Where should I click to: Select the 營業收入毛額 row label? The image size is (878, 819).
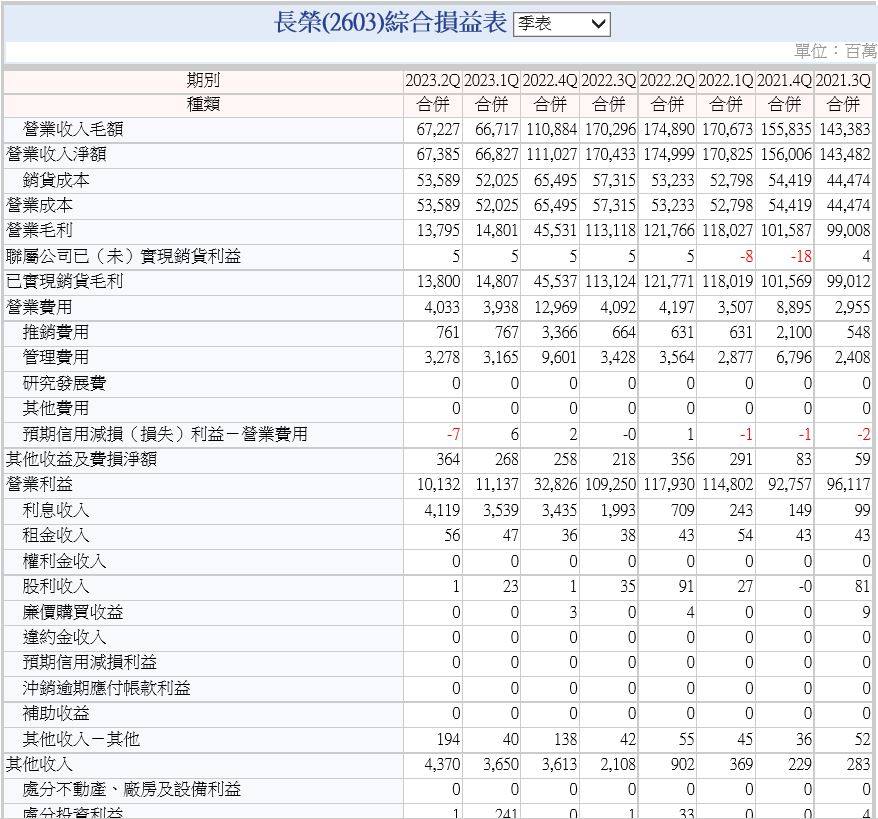(73, 129)
